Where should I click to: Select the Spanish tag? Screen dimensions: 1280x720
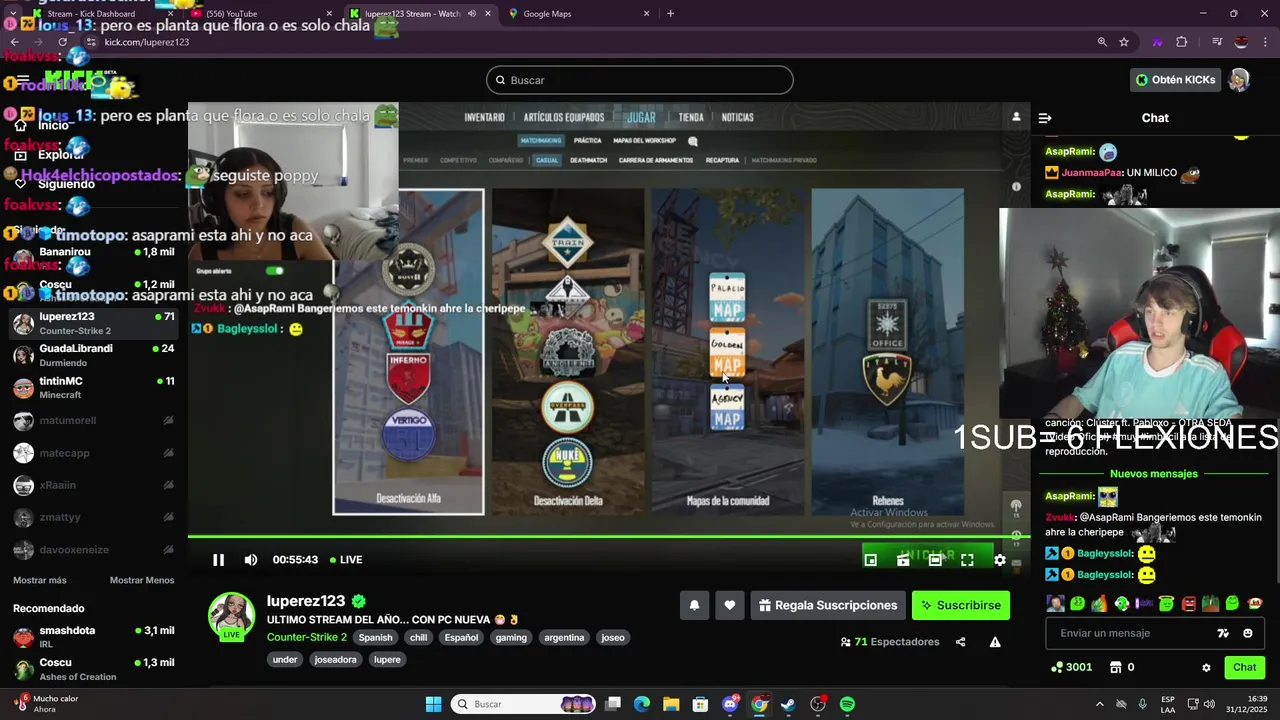tap(376, 637)
